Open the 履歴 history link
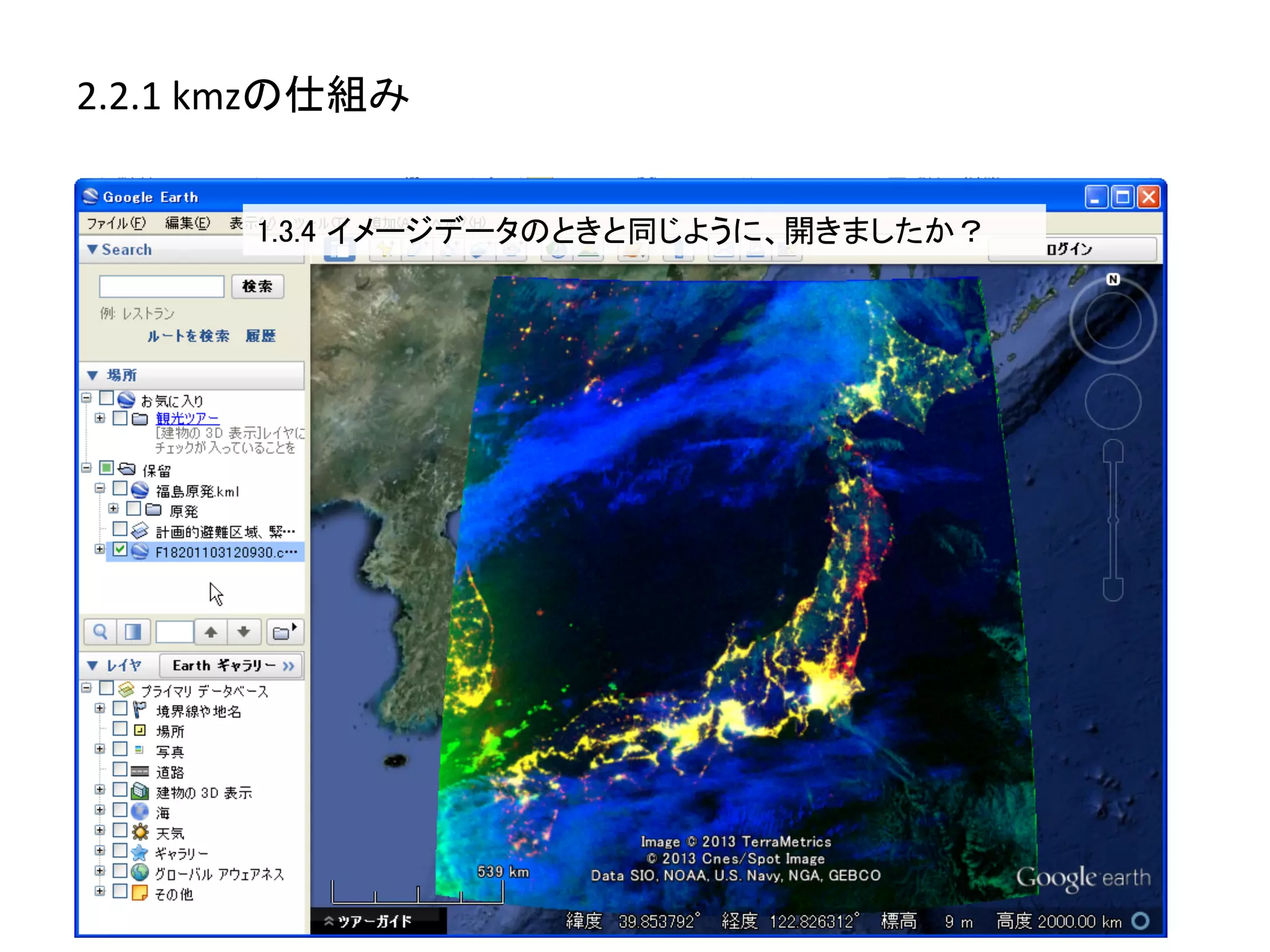 click(260, 336)
